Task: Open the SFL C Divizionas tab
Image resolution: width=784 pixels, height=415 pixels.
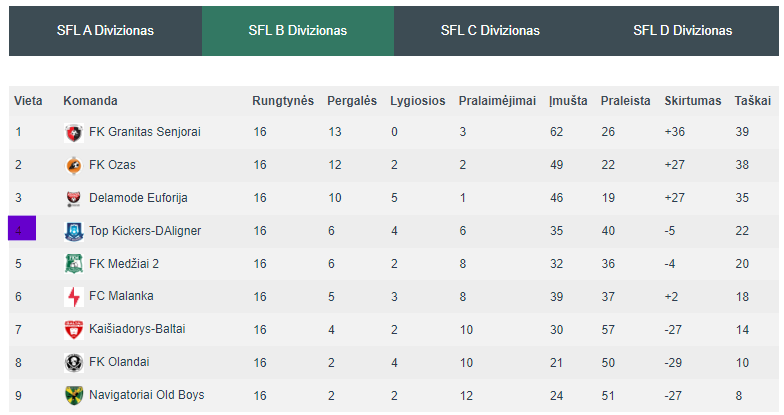Action: click(x=490, y=31)
